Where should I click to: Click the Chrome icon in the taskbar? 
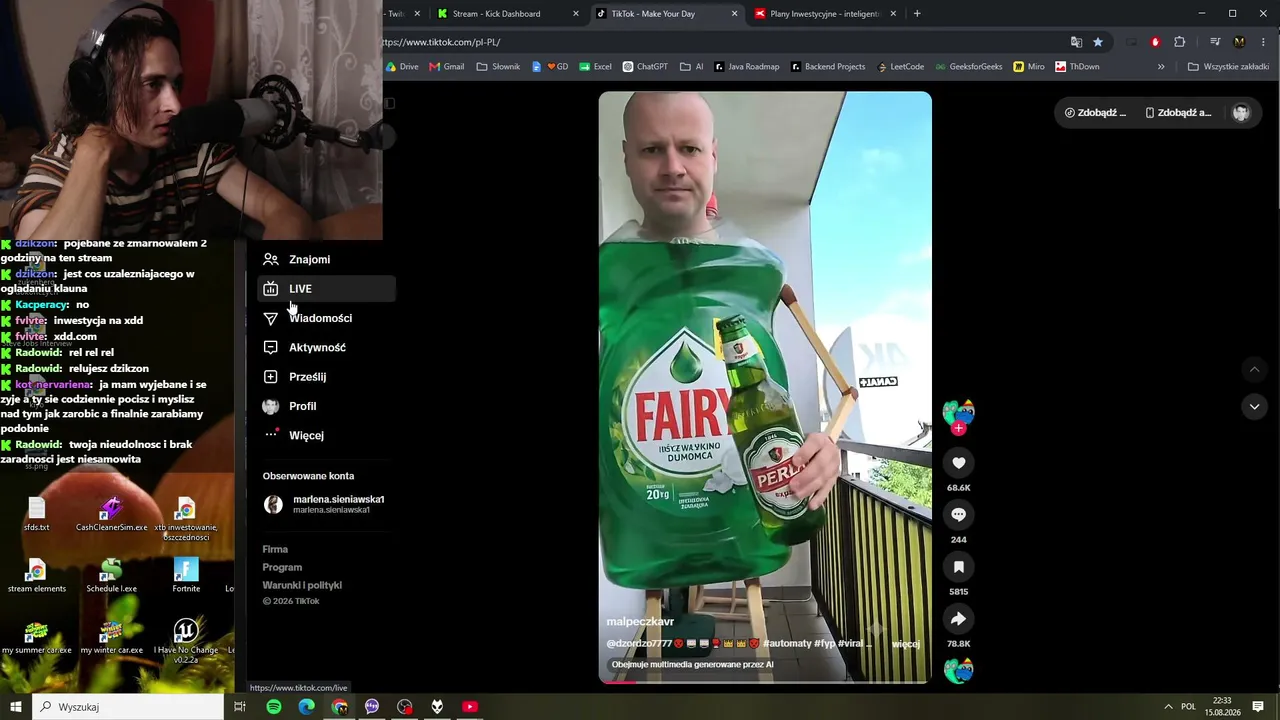[x=340, y=707]
